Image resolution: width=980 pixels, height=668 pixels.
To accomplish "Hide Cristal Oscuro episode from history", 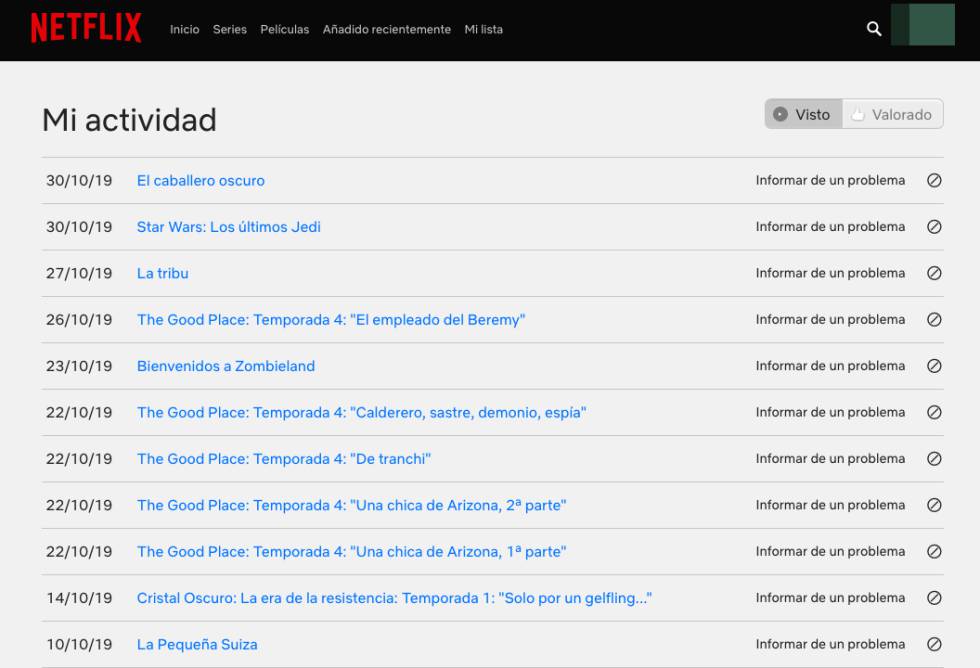I will pos(934,598).
